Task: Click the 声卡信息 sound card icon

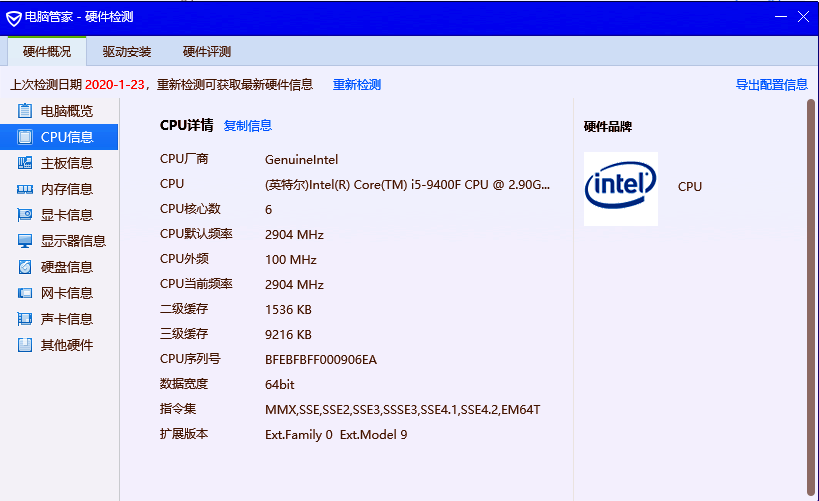Action: [x=25, y=319]
